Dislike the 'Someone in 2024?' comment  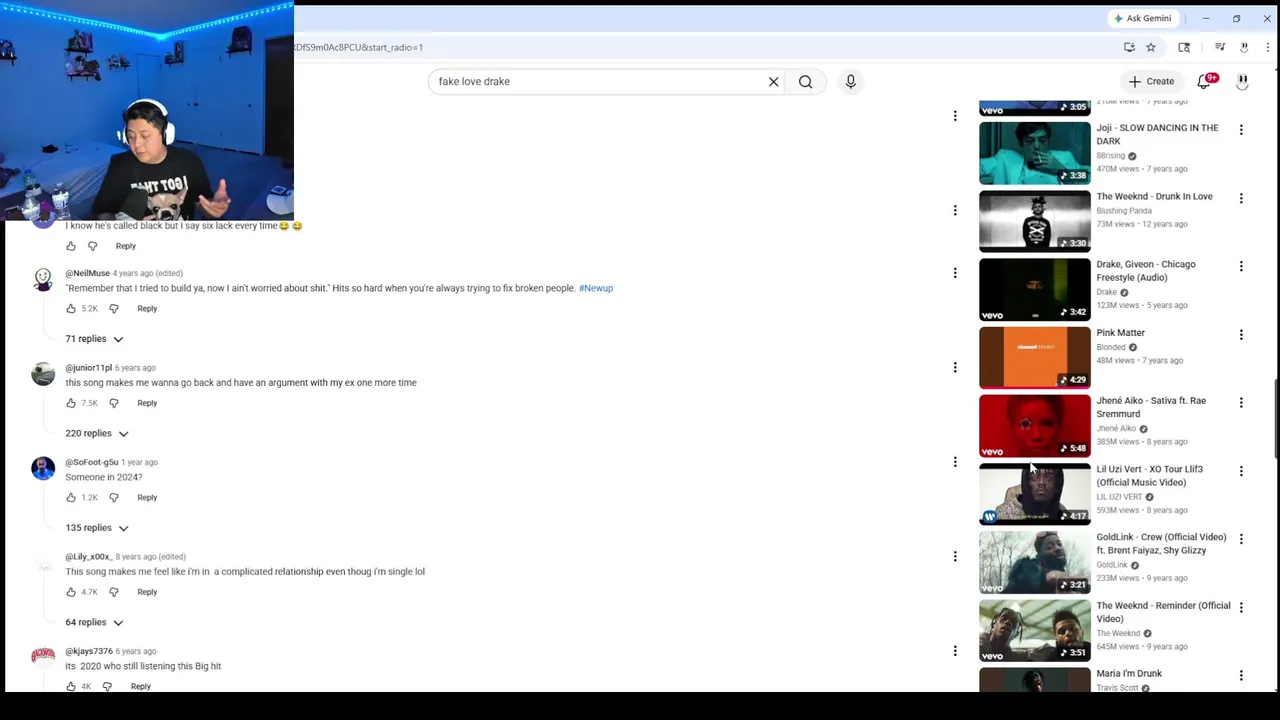(113, 497)
